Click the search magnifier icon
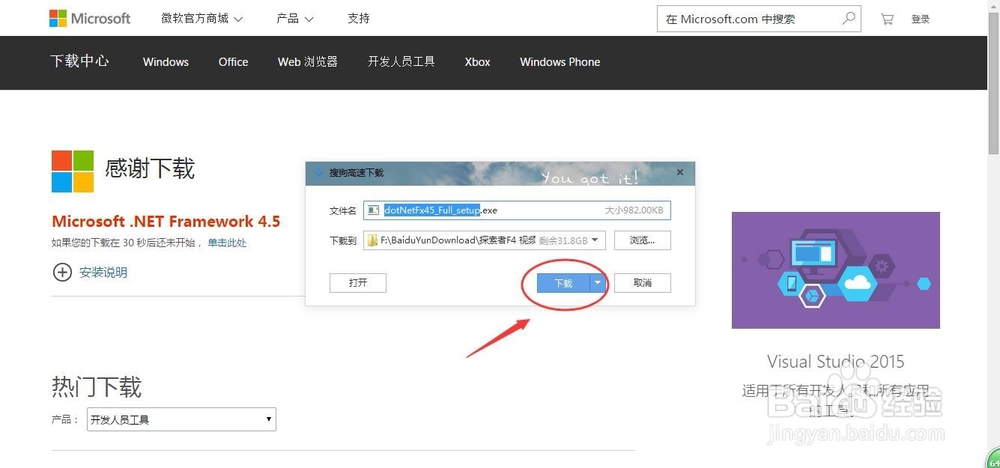Image resolution: width=1000 pixels, height=468 pixels. point(848,18)
